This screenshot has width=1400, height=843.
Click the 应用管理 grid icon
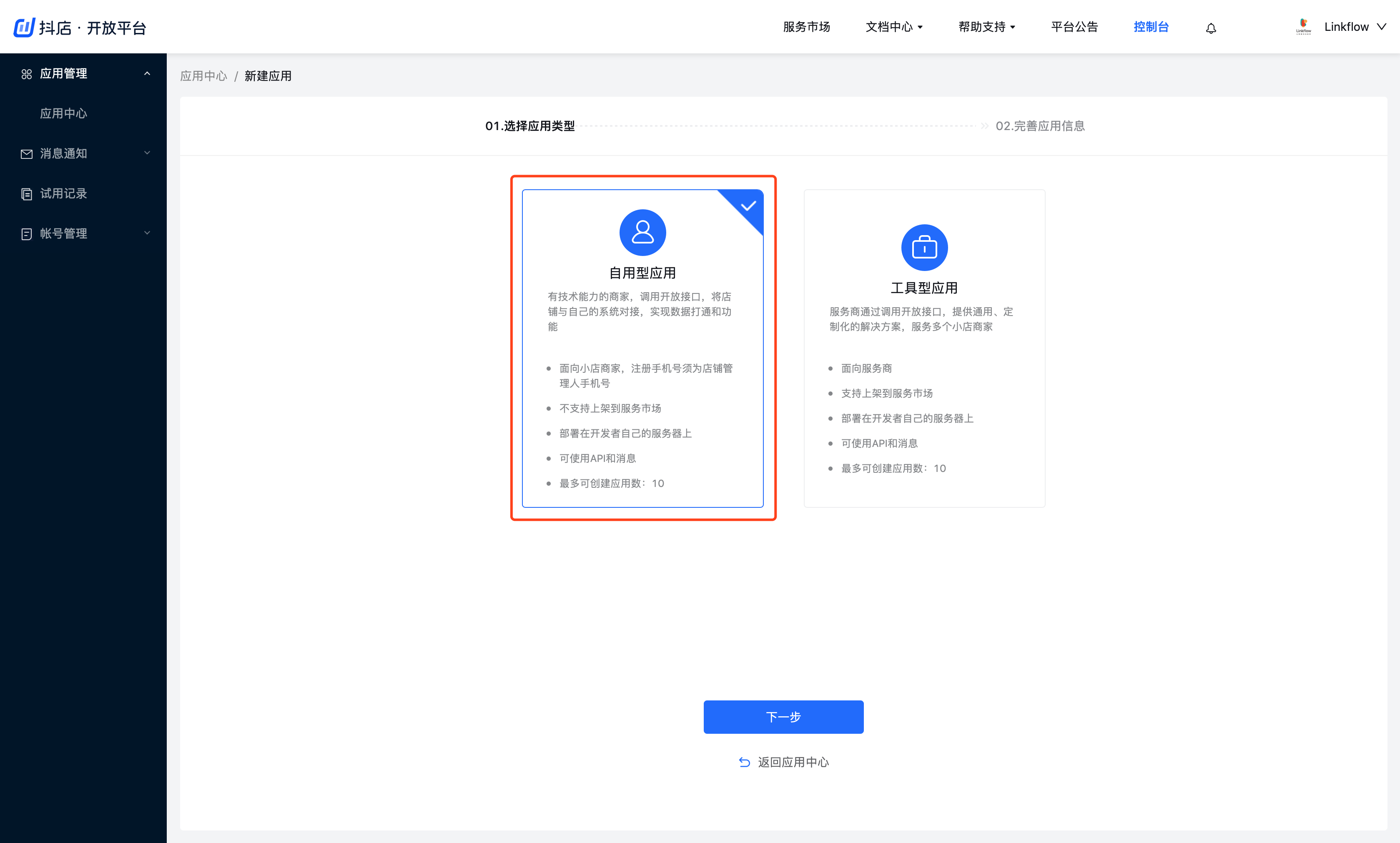click(x=26, y=74)
